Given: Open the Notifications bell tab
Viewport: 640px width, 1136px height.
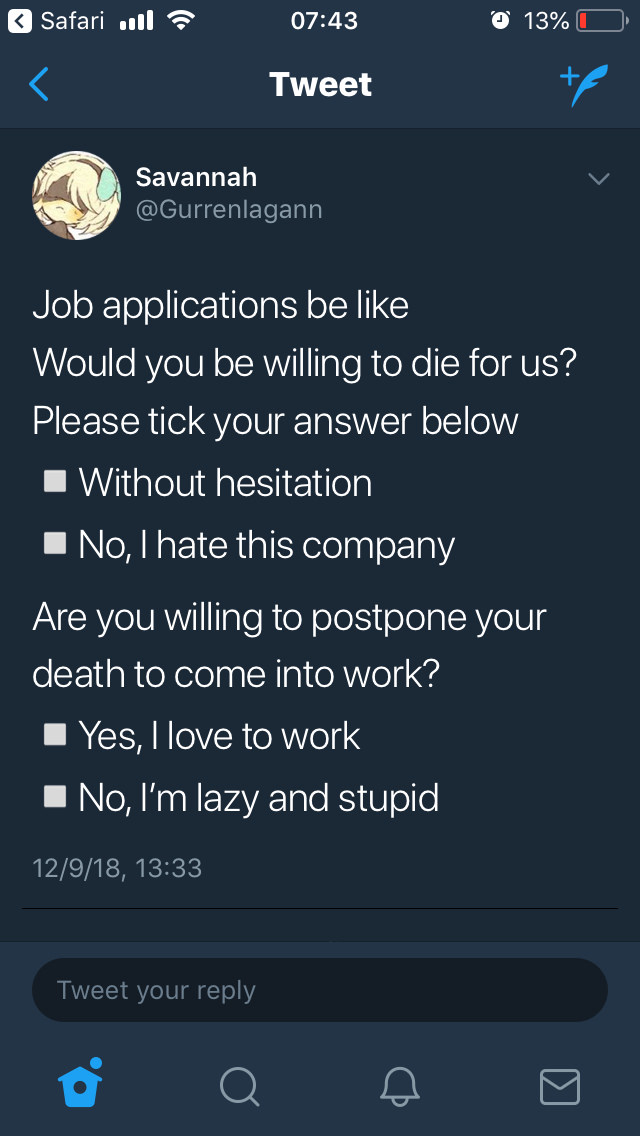Looking at the screenshot, I should (x=400, y=1086).
